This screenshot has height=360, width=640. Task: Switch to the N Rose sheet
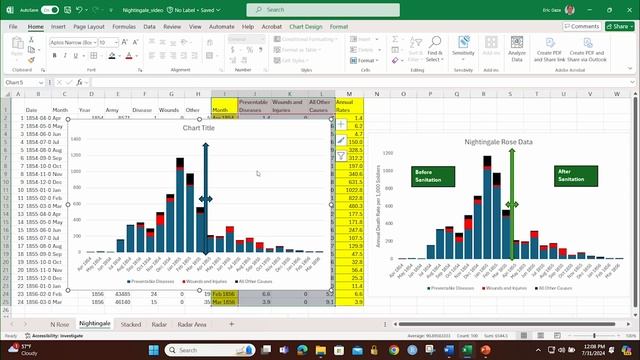[x=60, y=324]
